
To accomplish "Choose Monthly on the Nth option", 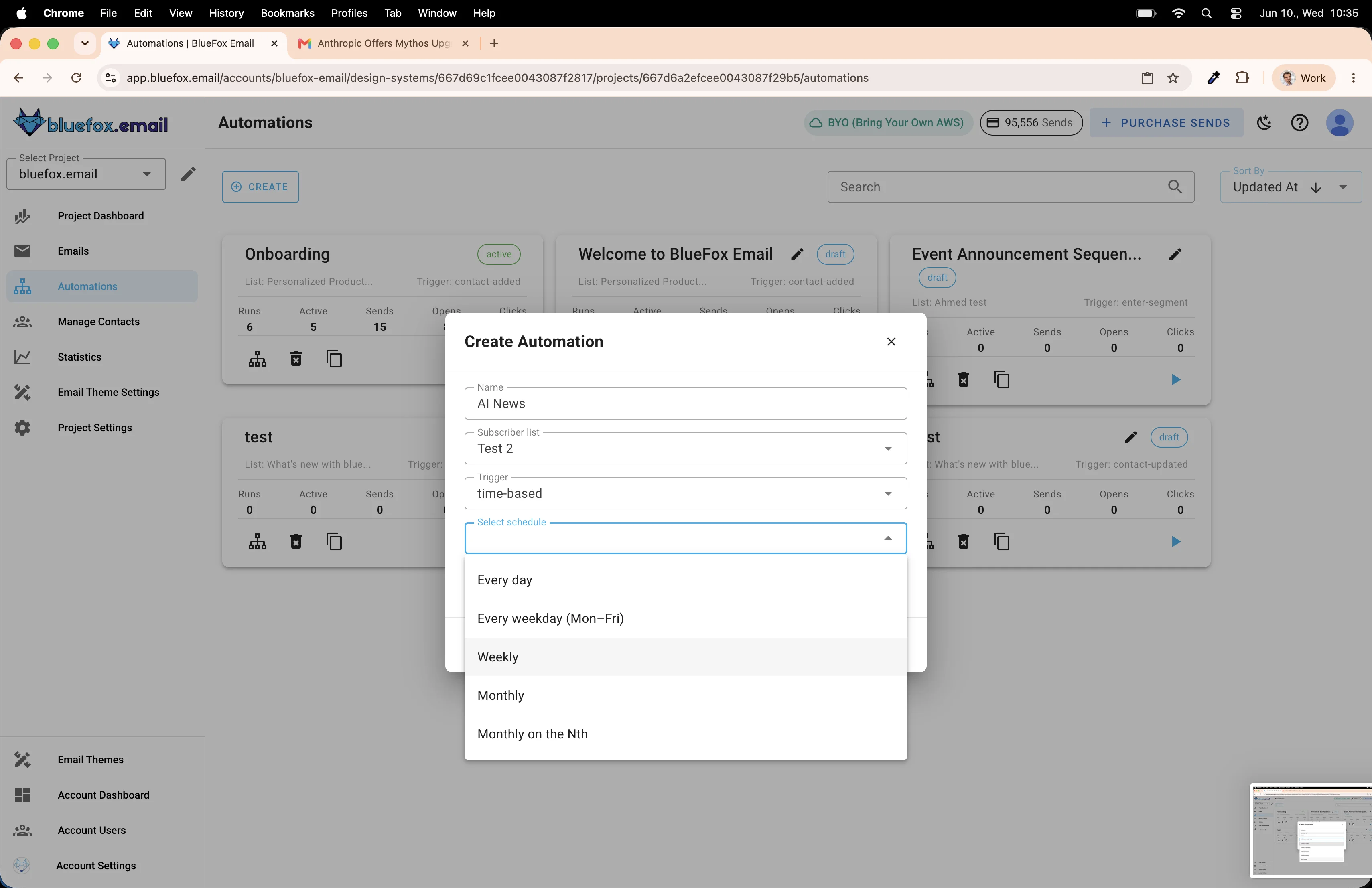I will click(686, 734).
